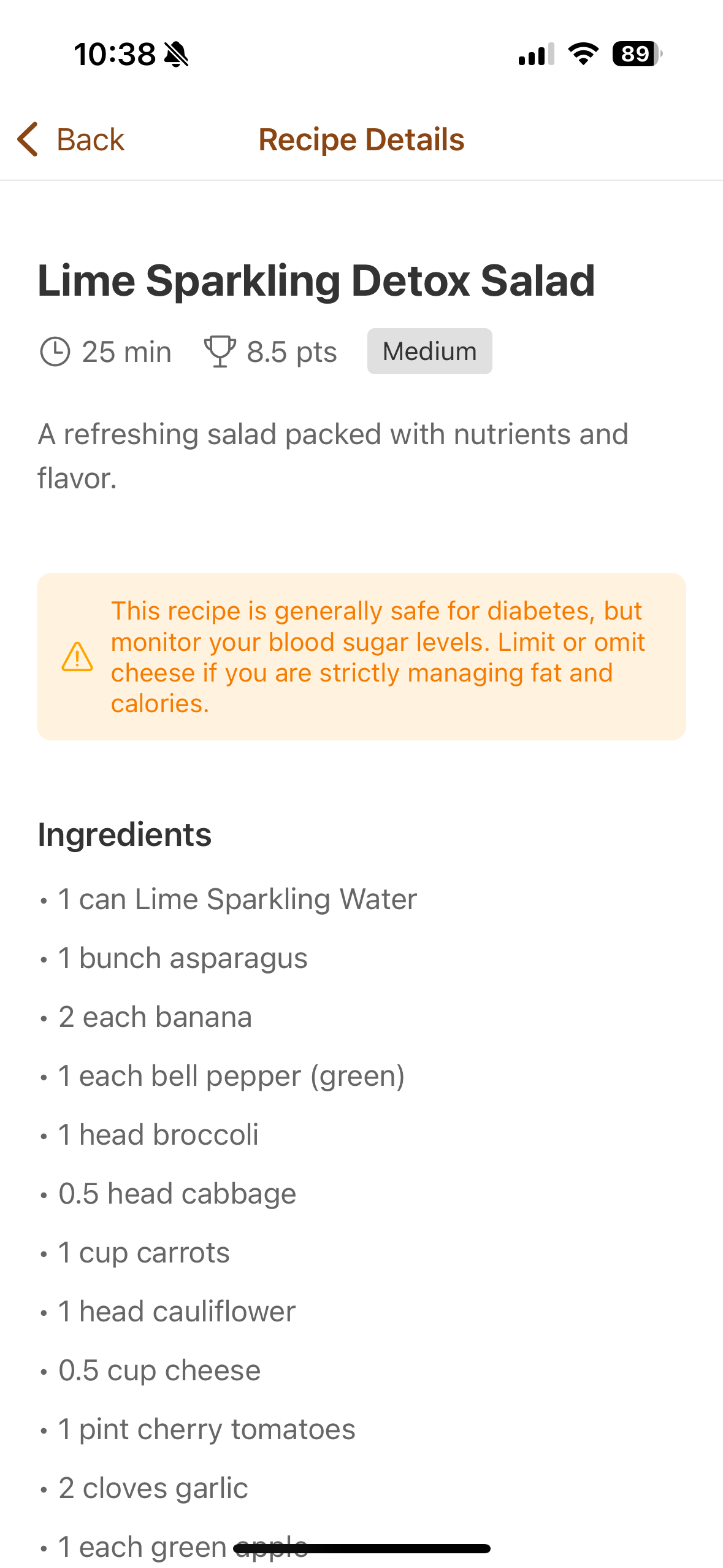Viewport: 723px width, 1568px height.
Task: Go back using the Back label
Action: click(91, 140)
